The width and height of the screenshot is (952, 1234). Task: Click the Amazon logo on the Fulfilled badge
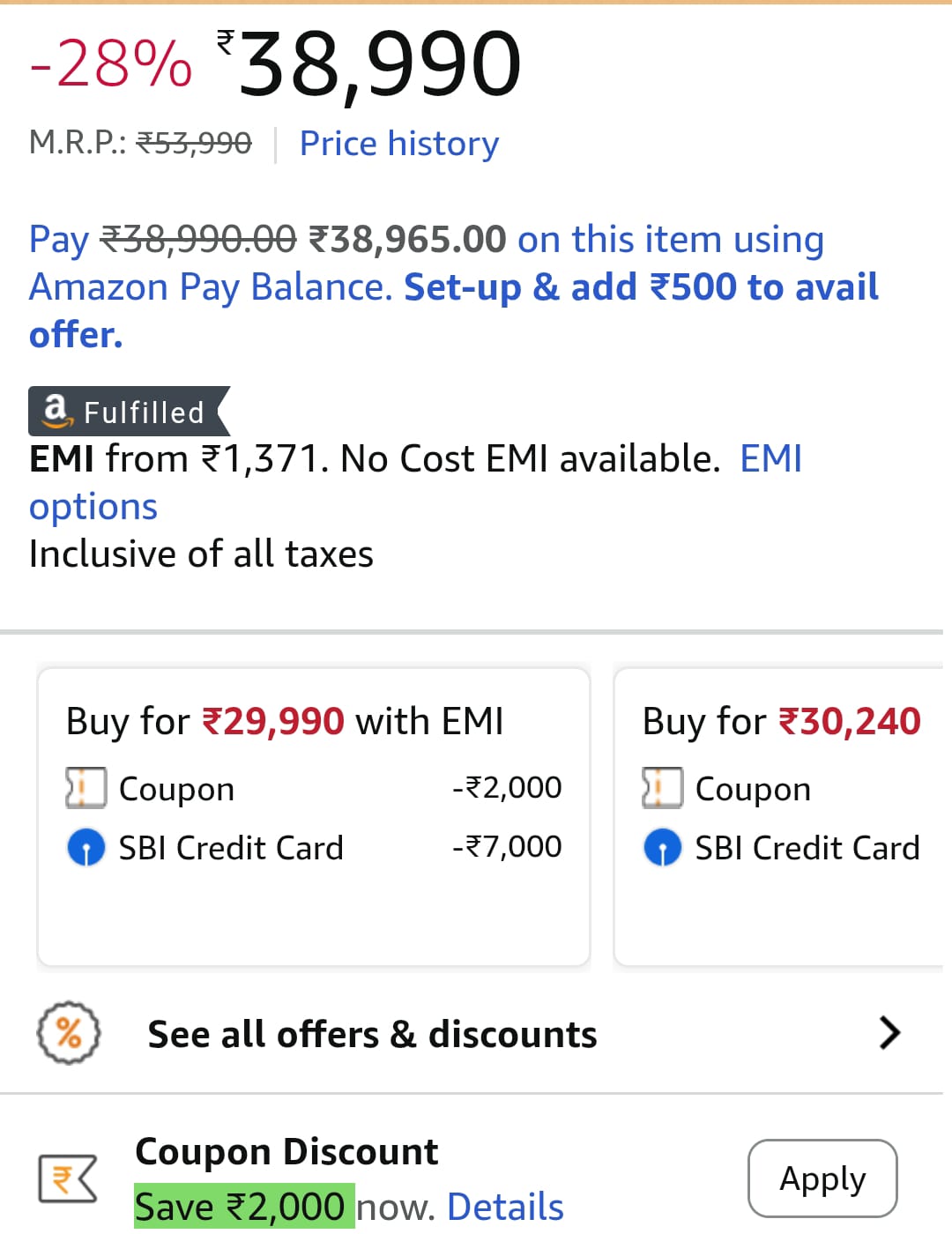56,411
